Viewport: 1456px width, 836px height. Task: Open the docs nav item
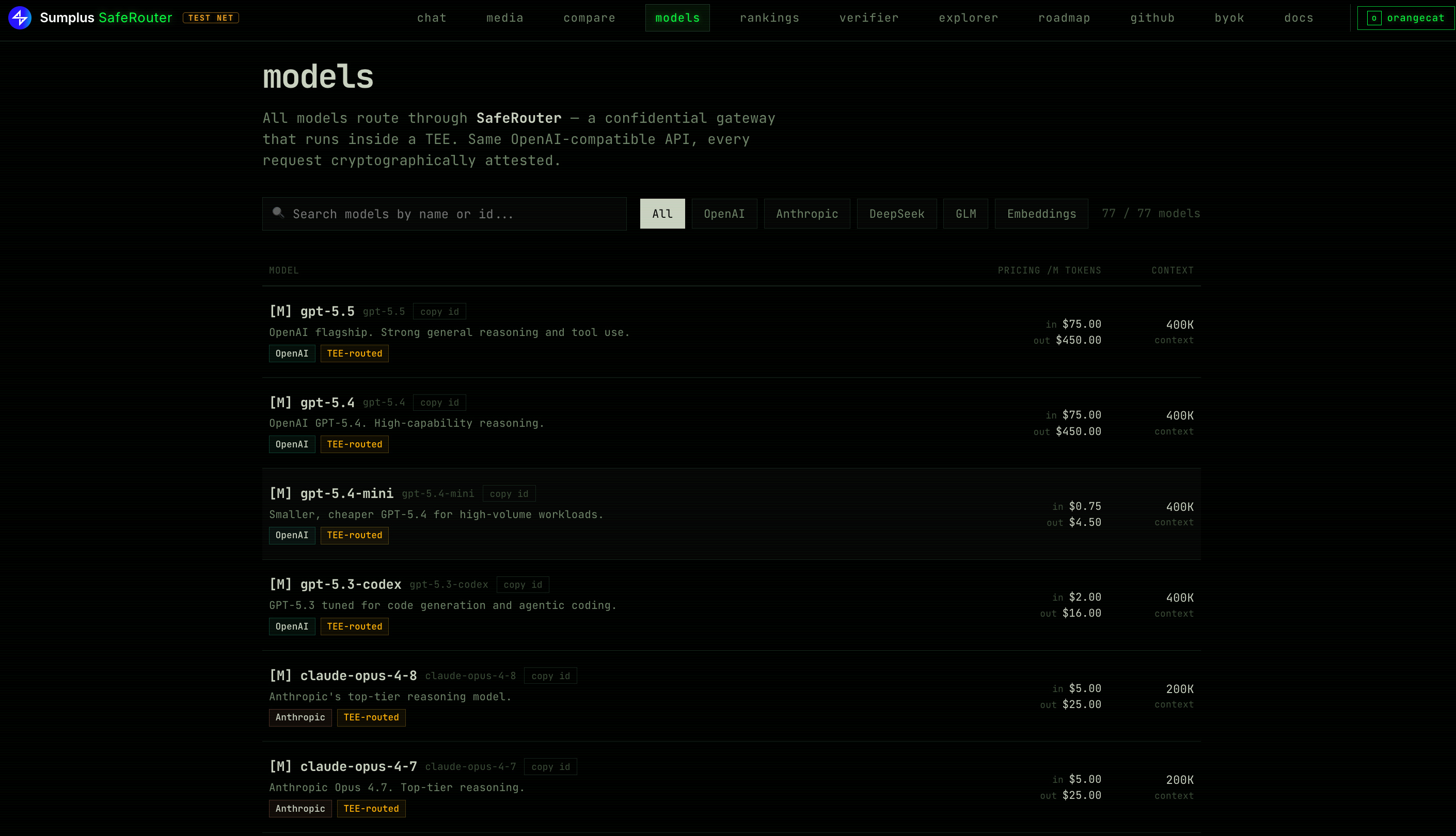coord(1299,18)
